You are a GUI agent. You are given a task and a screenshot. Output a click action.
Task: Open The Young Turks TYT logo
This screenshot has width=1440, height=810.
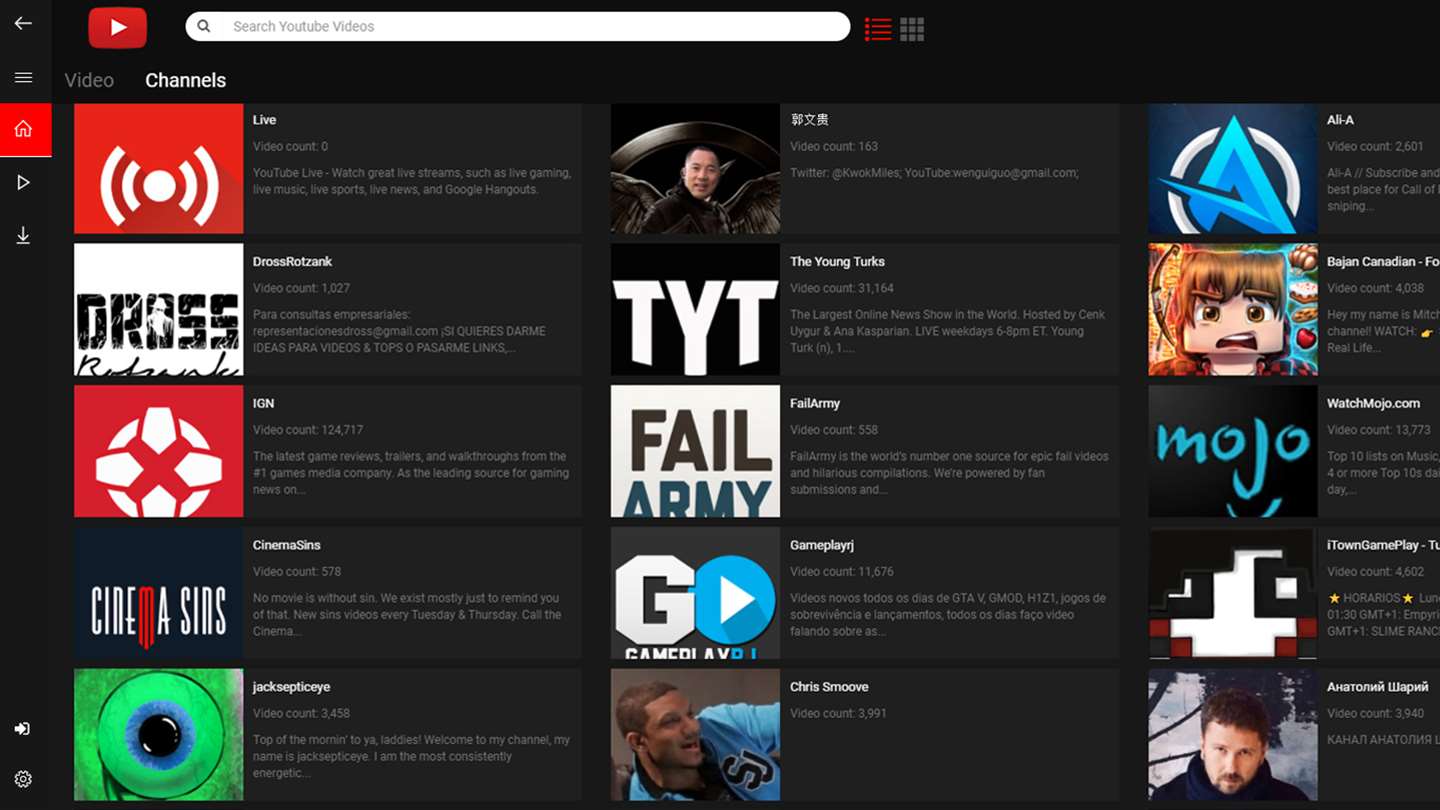tap(695, 310)
